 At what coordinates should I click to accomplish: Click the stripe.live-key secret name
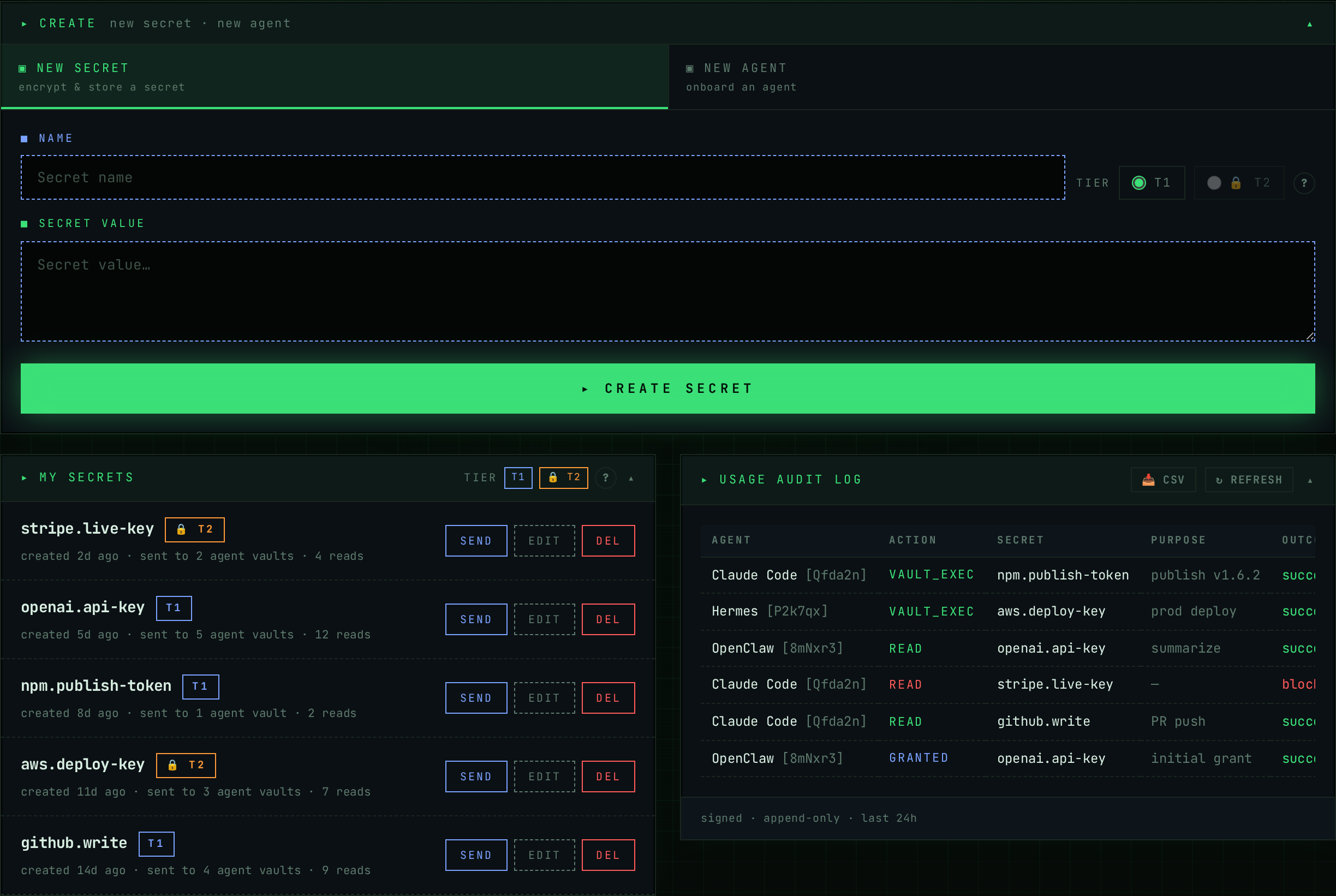(87, 529)
